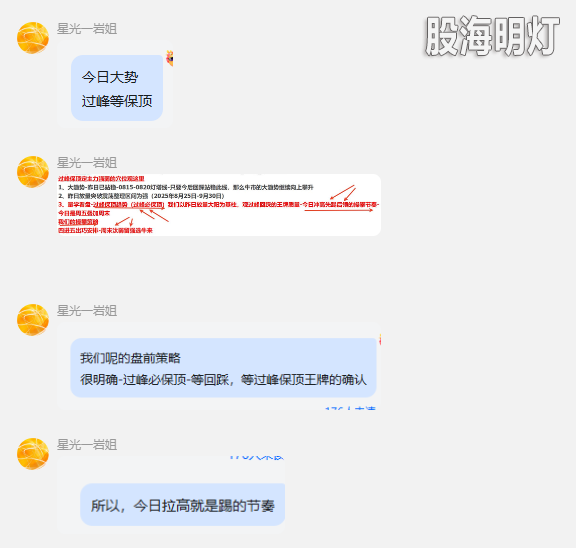The image size is (576, 548).
Task: Click the avatar beside the 今日拉高 message
Action: point(33,454)
